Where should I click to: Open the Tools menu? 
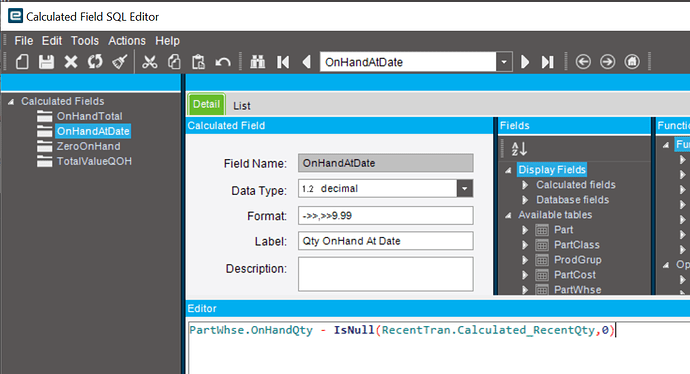coord(85,41)
